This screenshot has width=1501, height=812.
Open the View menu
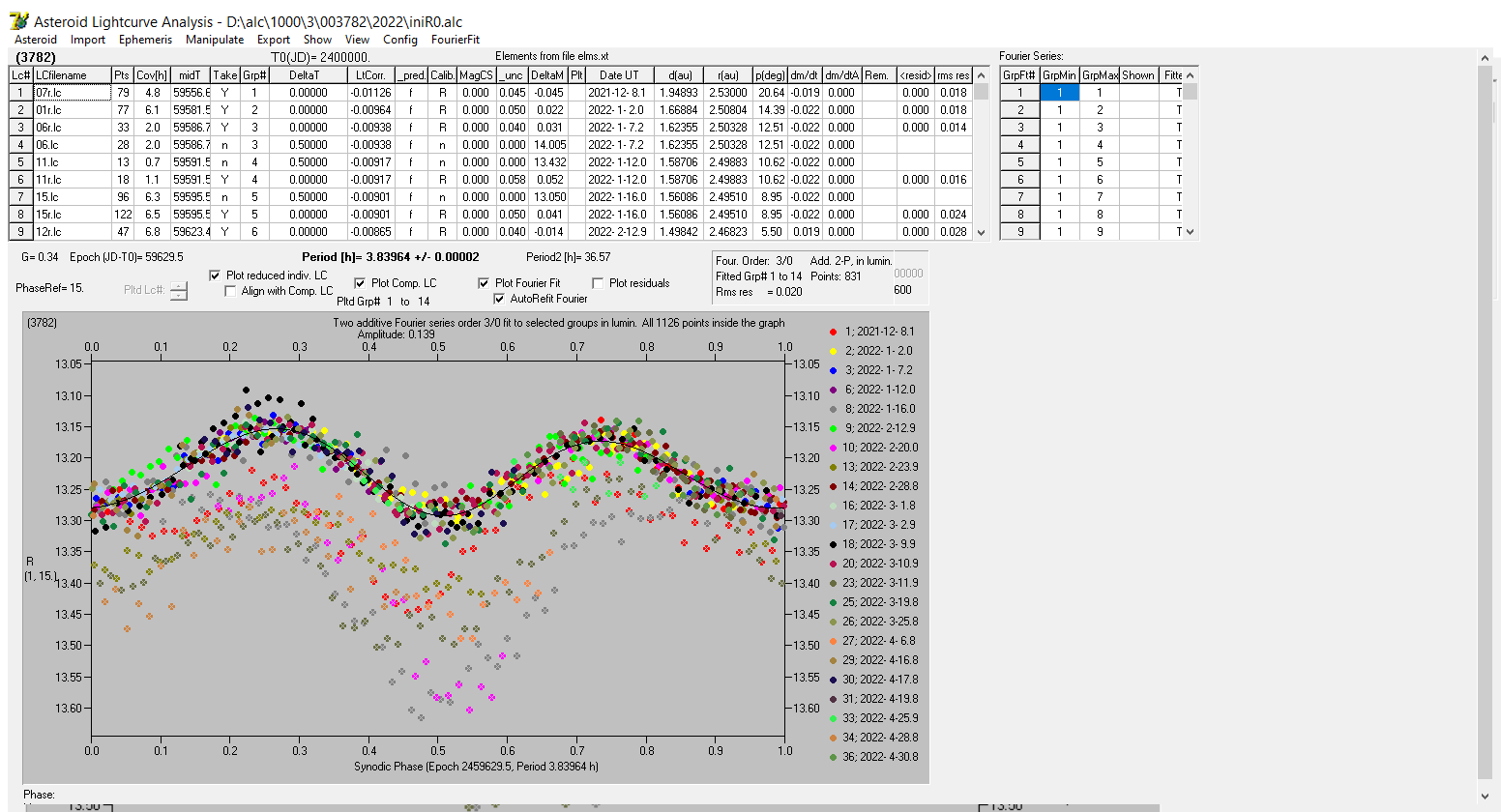point(358,40)
